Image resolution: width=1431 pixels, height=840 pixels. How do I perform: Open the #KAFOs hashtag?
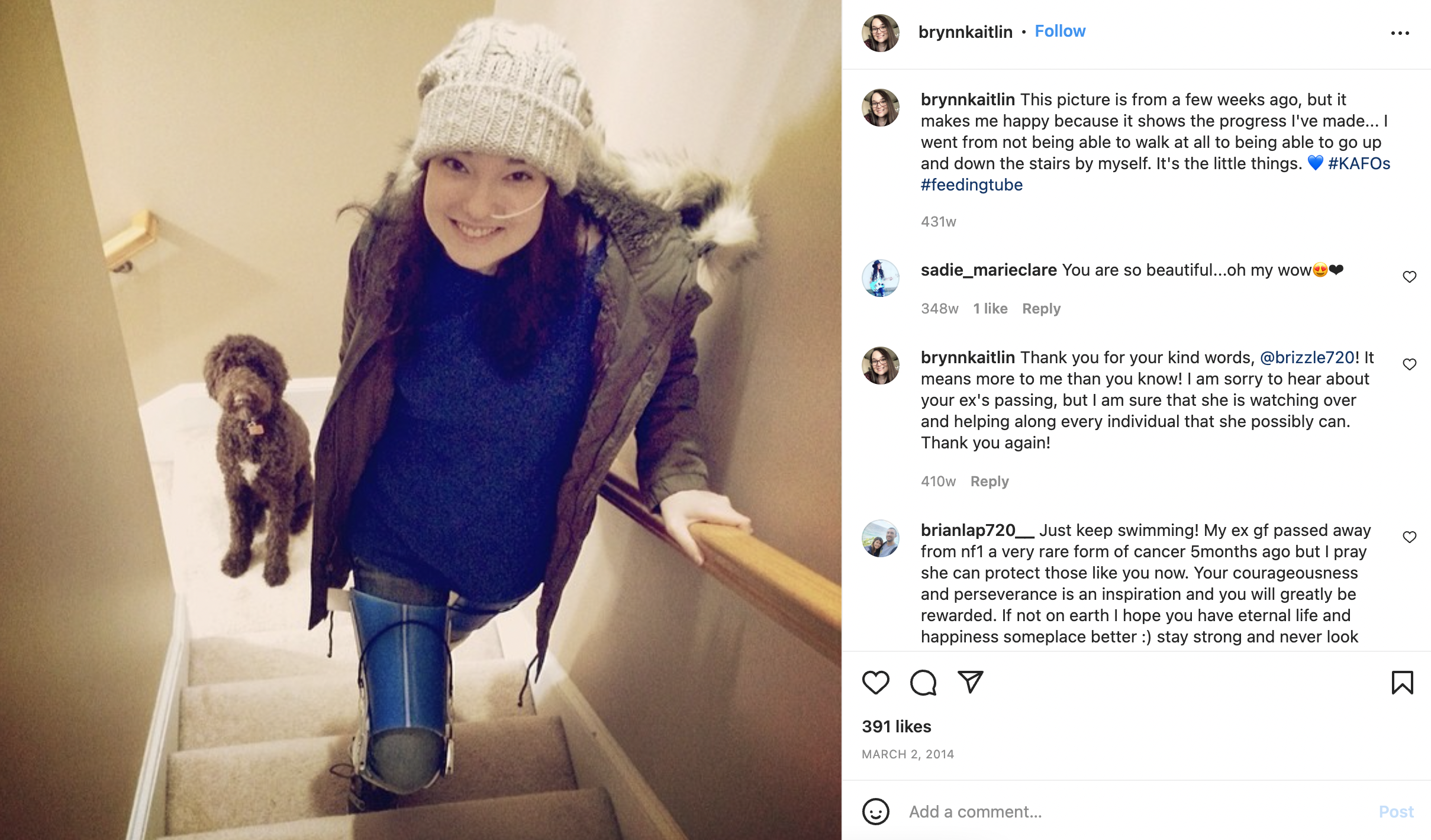click(x=1359, y=163)
